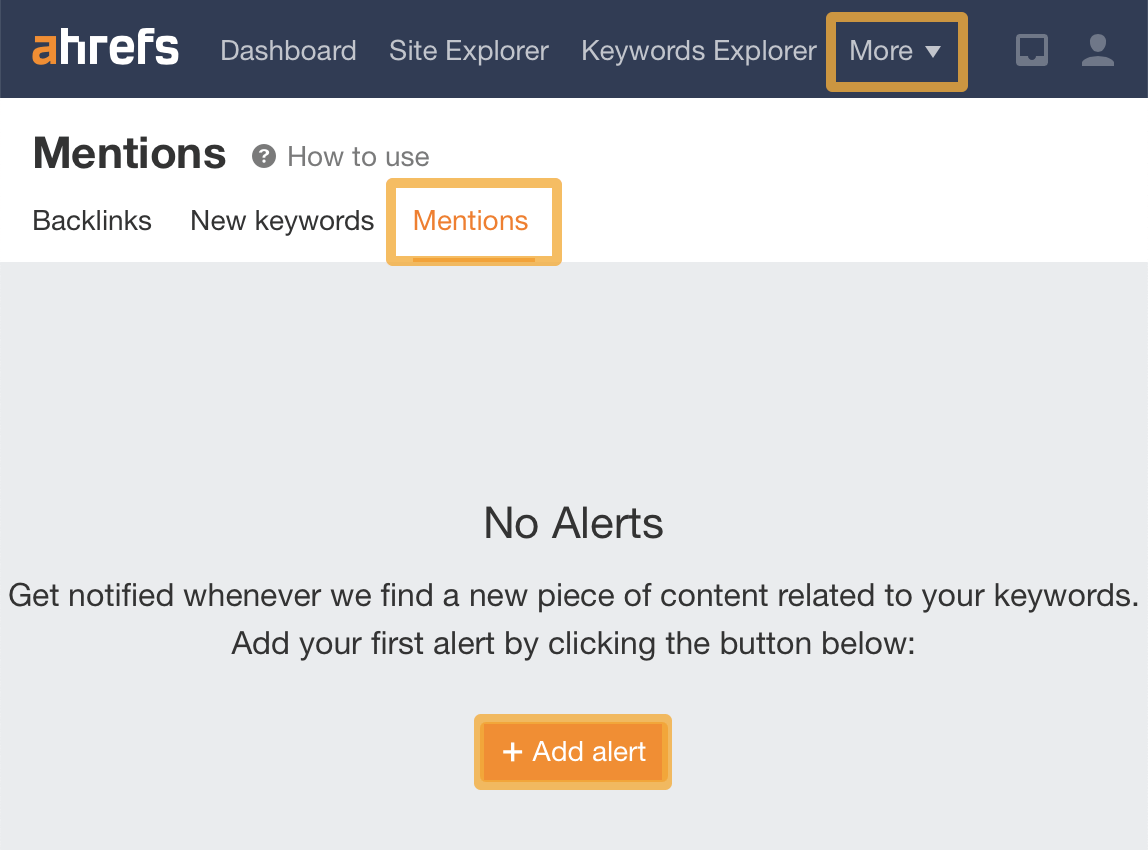Open the Dashboard from the navbar
Image resolution: width=1148 pixels, height=850 pixels.
[288, 50]
